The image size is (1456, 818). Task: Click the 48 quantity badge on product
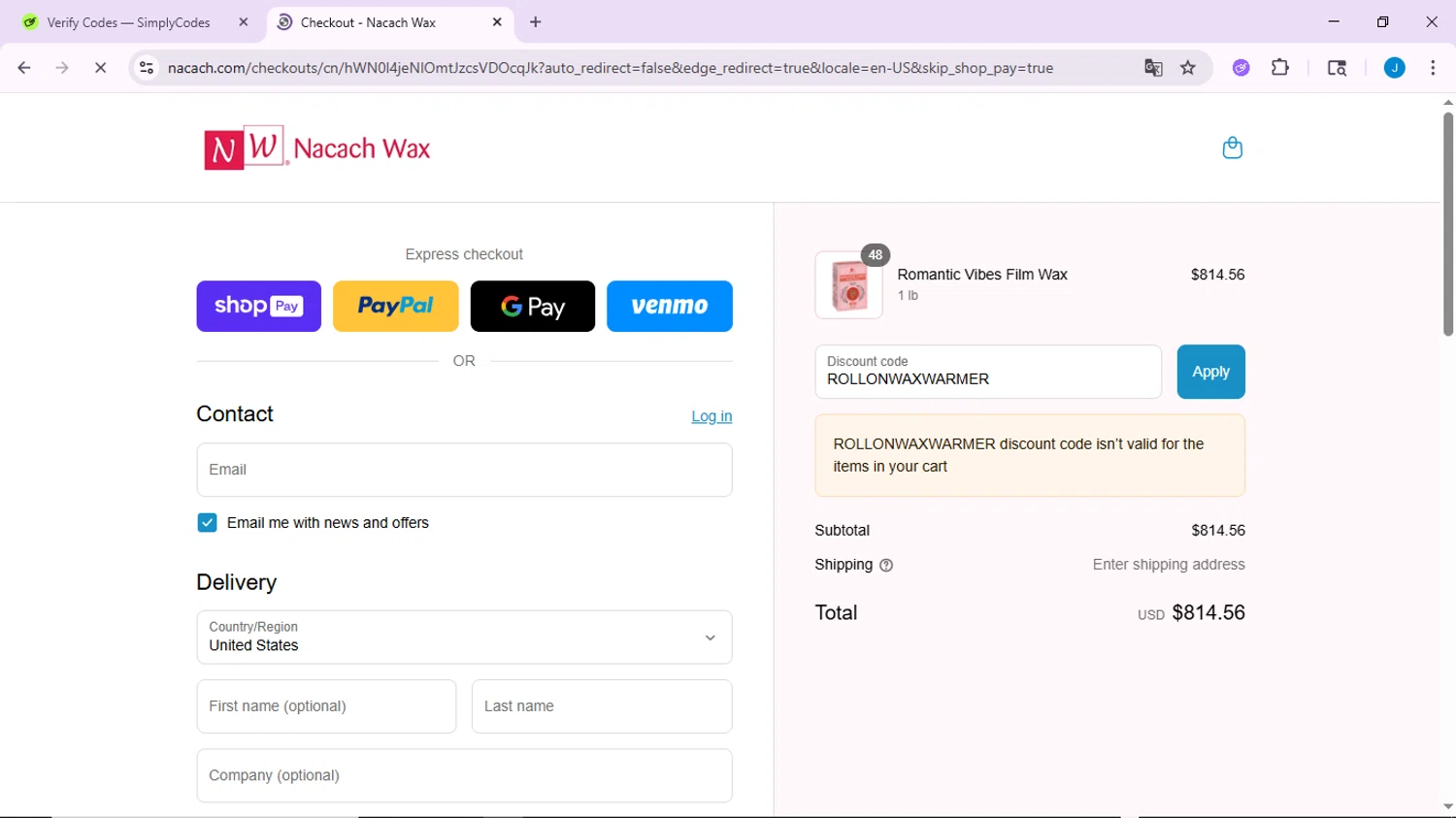pyautogui.click(x=876, y=255)
